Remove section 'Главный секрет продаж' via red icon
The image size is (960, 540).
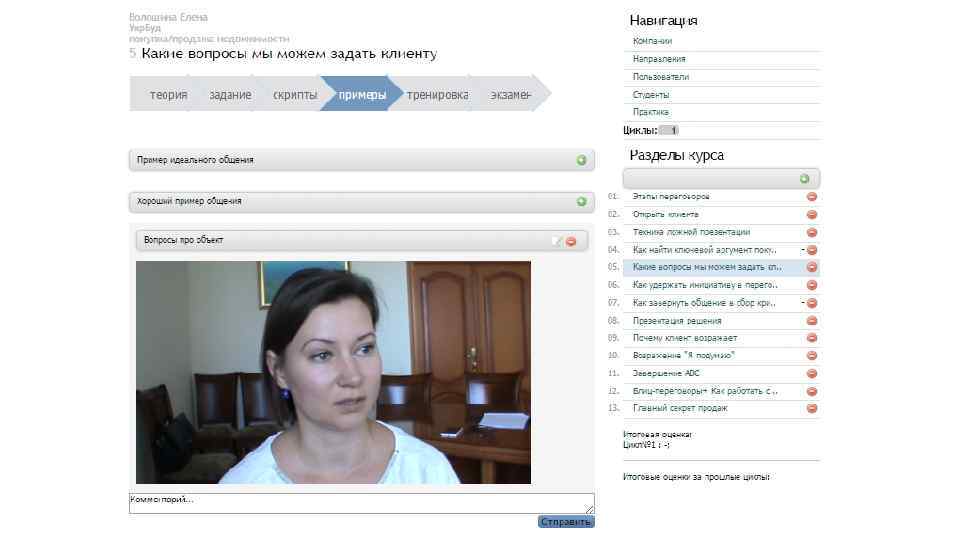[x=812, y=408]
